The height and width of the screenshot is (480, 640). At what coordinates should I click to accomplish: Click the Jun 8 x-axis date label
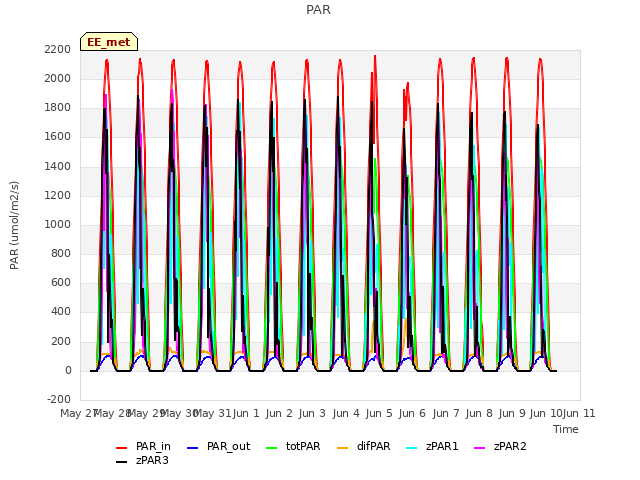pyautogui.click(x=479, y=413)
